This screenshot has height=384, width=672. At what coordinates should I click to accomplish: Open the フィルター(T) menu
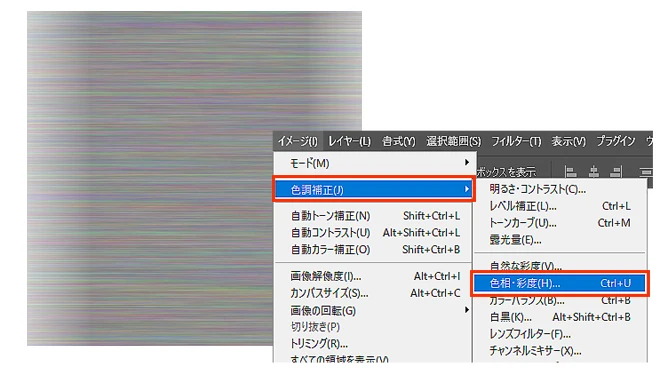pos(516,141)
